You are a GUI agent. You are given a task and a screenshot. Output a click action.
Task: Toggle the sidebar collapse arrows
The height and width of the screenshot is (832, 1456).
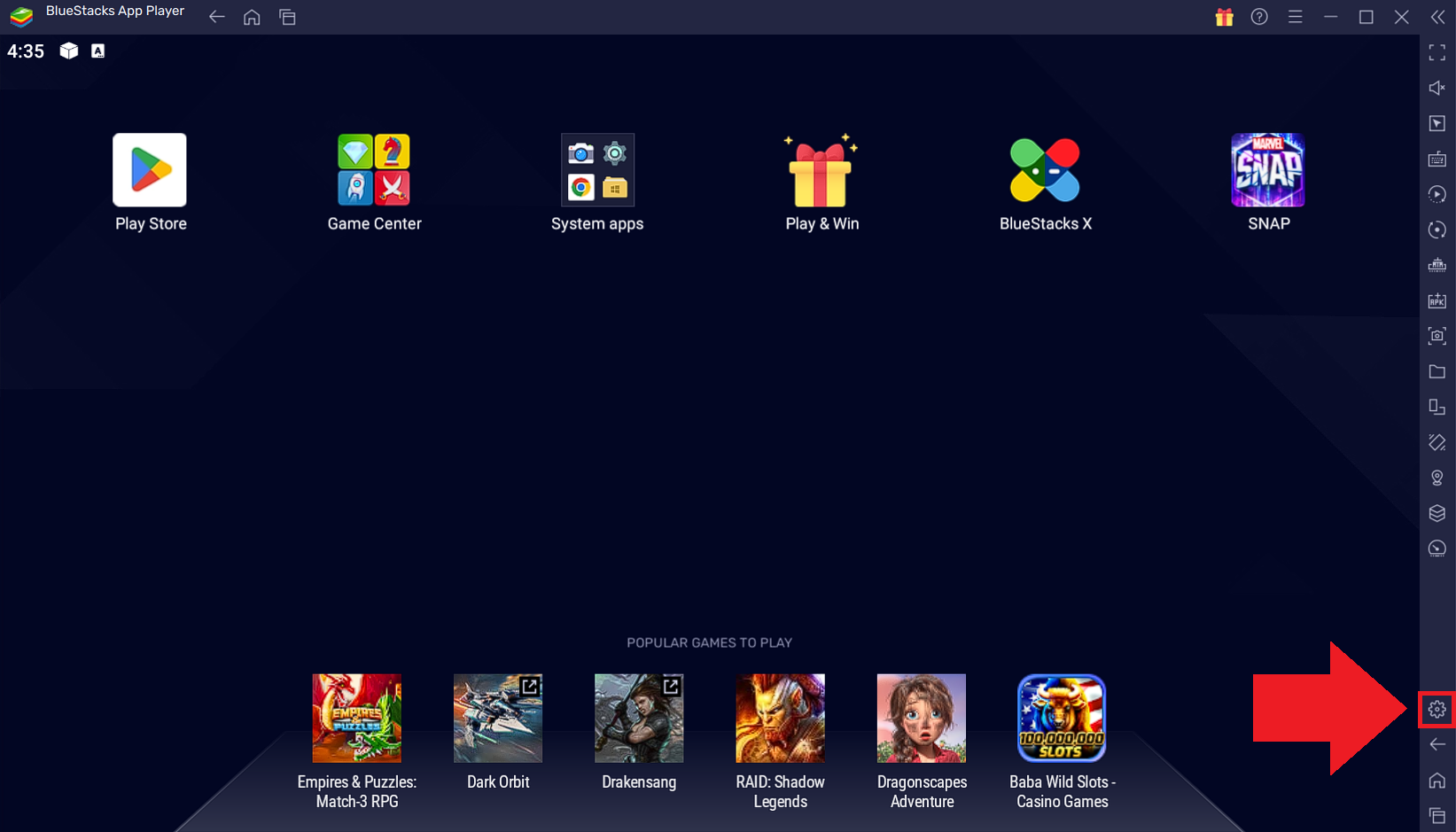[1438, 17]
